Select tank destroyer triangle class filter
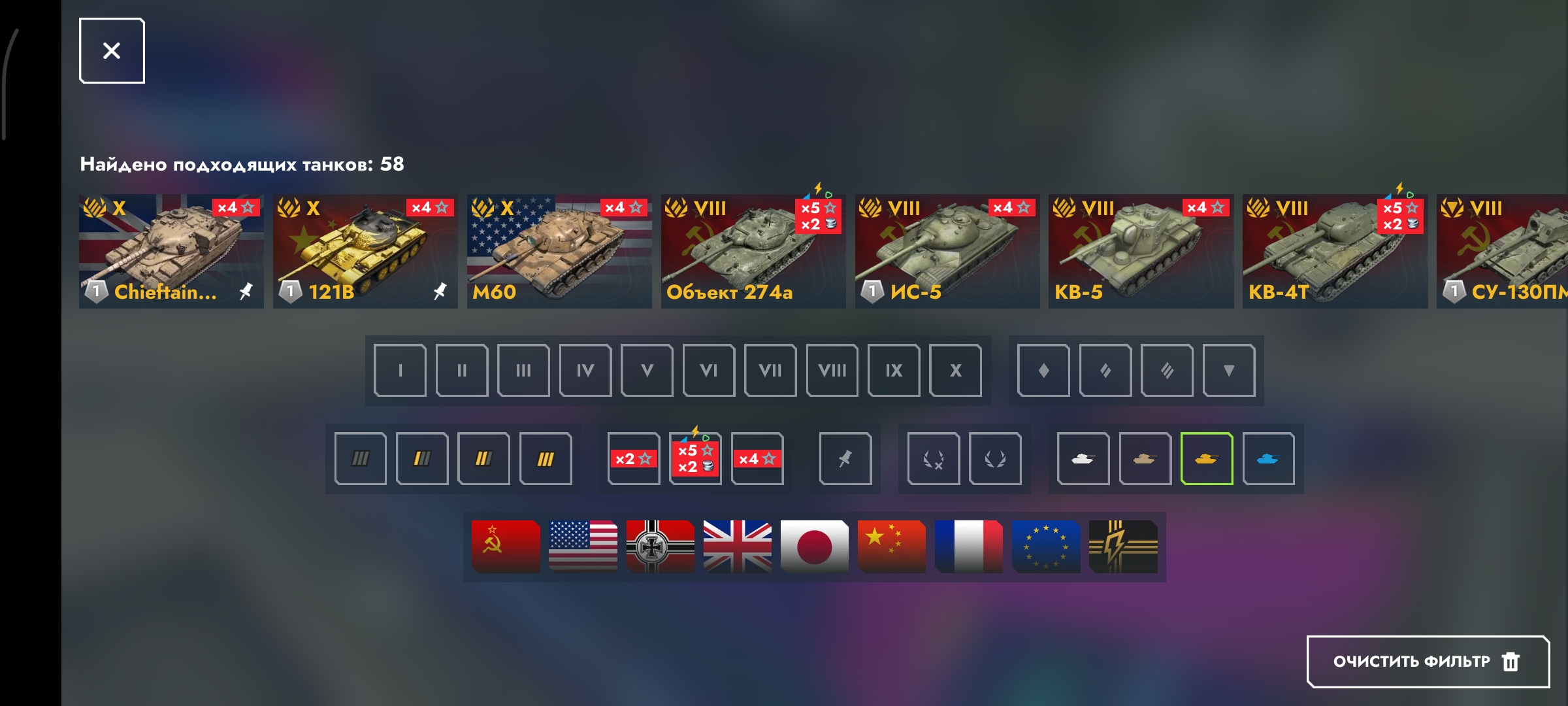The height and width of the screenshot is (706, 1568). tap(1229, 371)
